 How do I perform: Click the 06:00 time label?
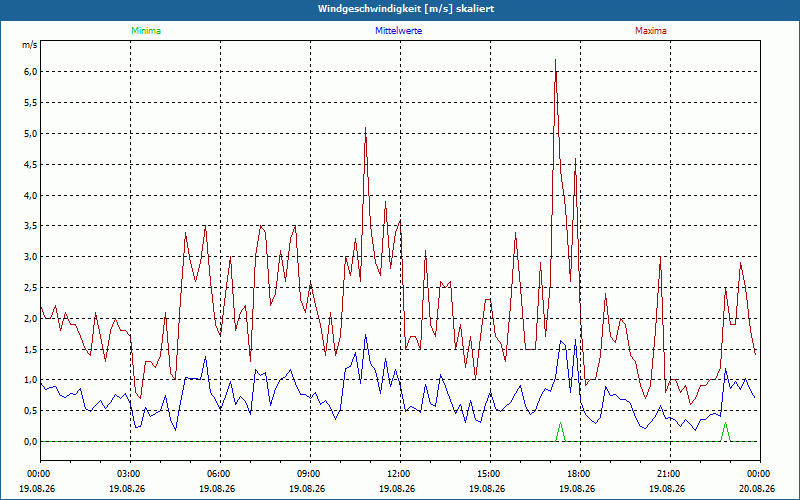click(x=217, y=474)
